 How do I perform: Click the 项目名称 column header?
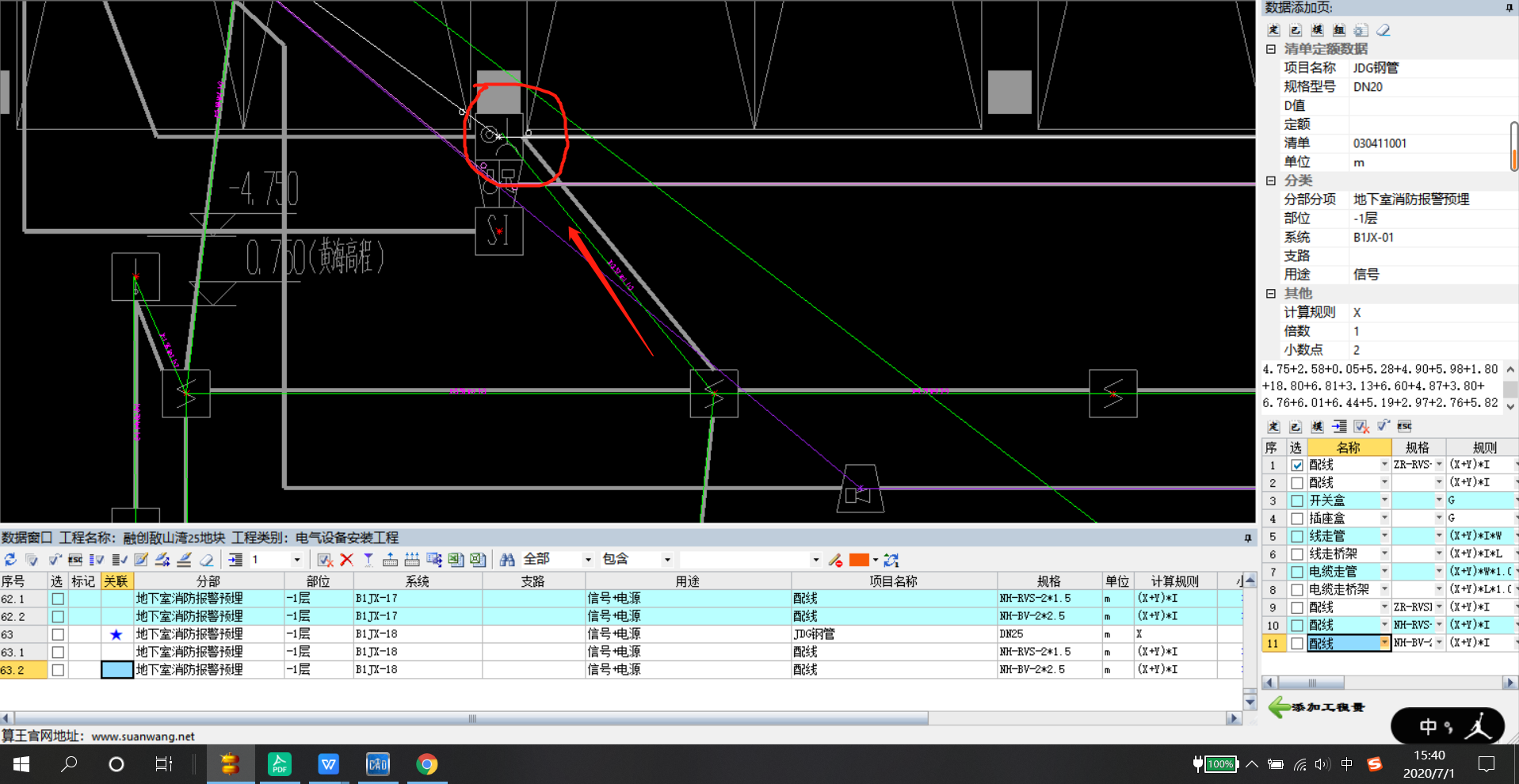click(894, 581)
